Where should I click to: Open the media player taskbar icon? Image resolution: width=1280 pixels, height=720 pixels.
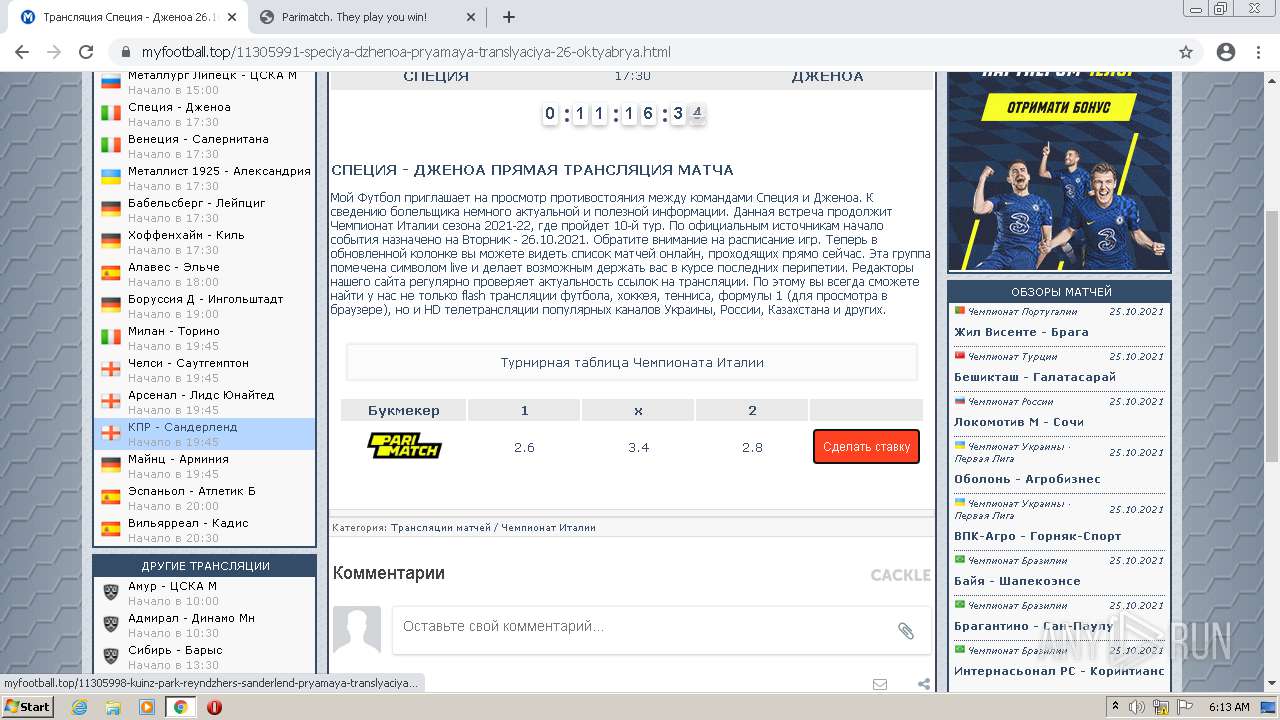[147, 707]
